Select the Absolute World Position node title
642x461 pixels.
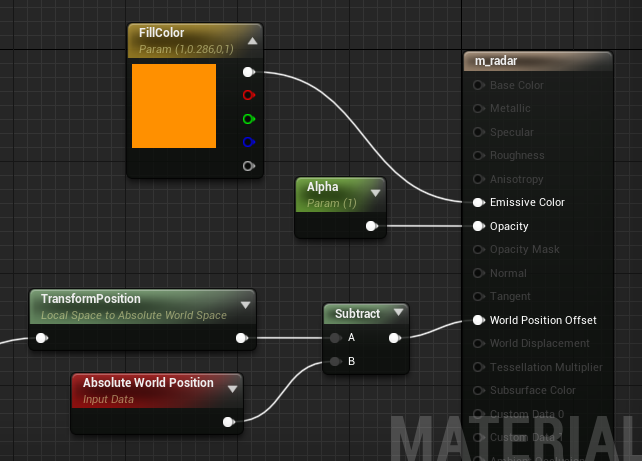(x=148, y=382)
